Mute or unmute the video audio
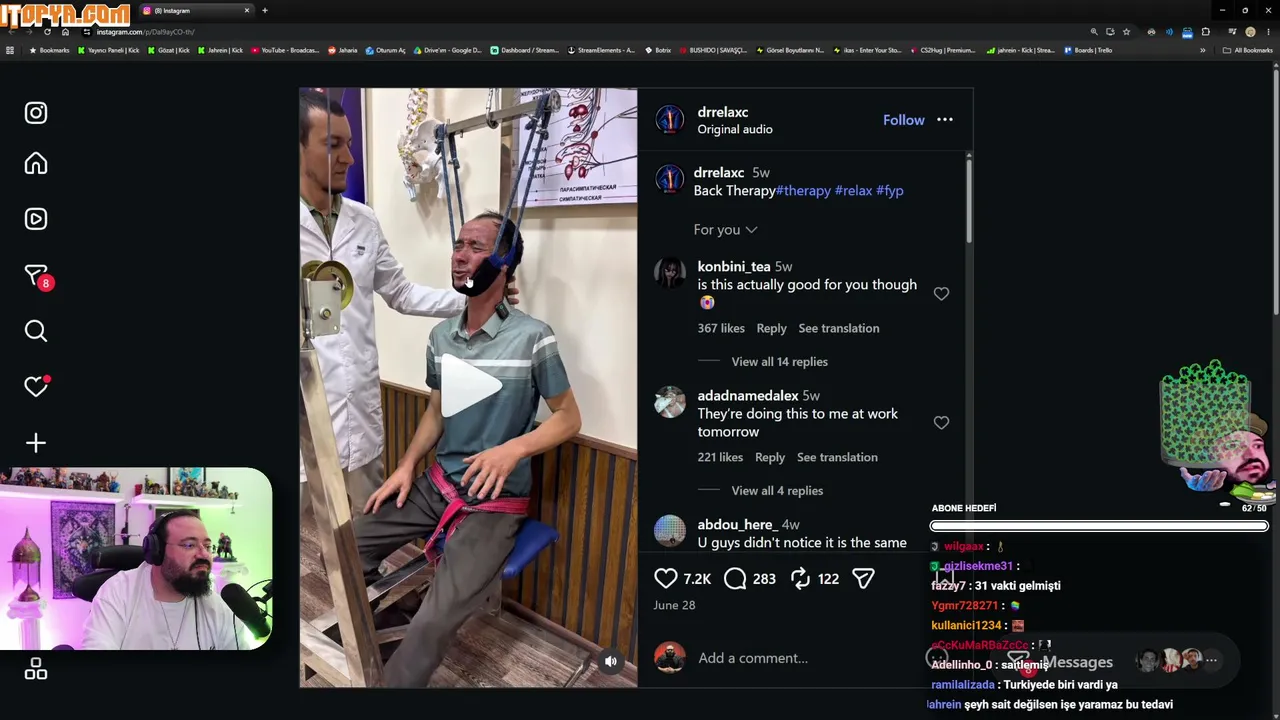This screenshot has height=720, width=1280. 611,661
